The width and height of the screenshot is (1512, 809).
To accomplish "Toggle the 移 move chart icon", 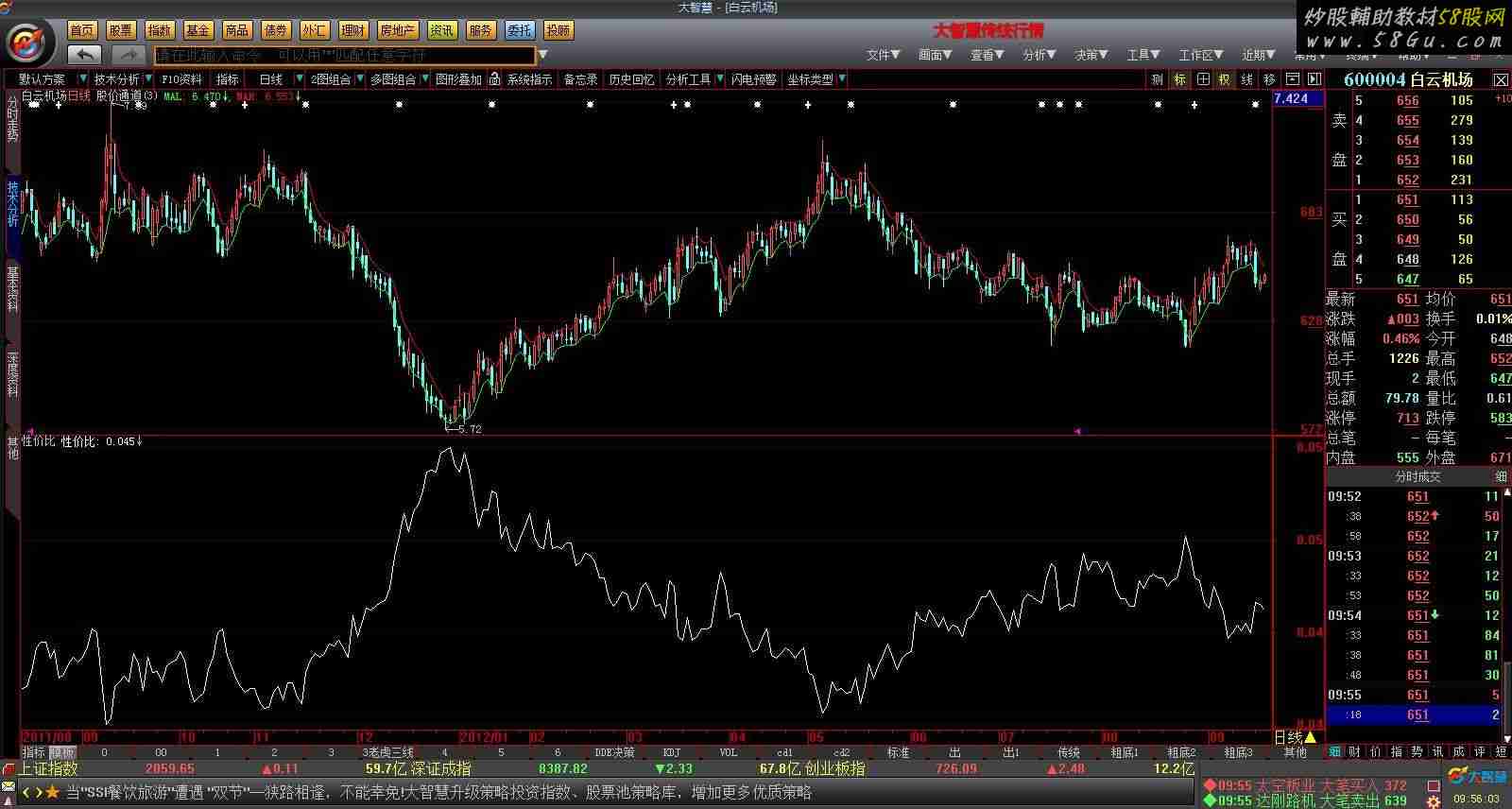I will (x=1269, y=79).
